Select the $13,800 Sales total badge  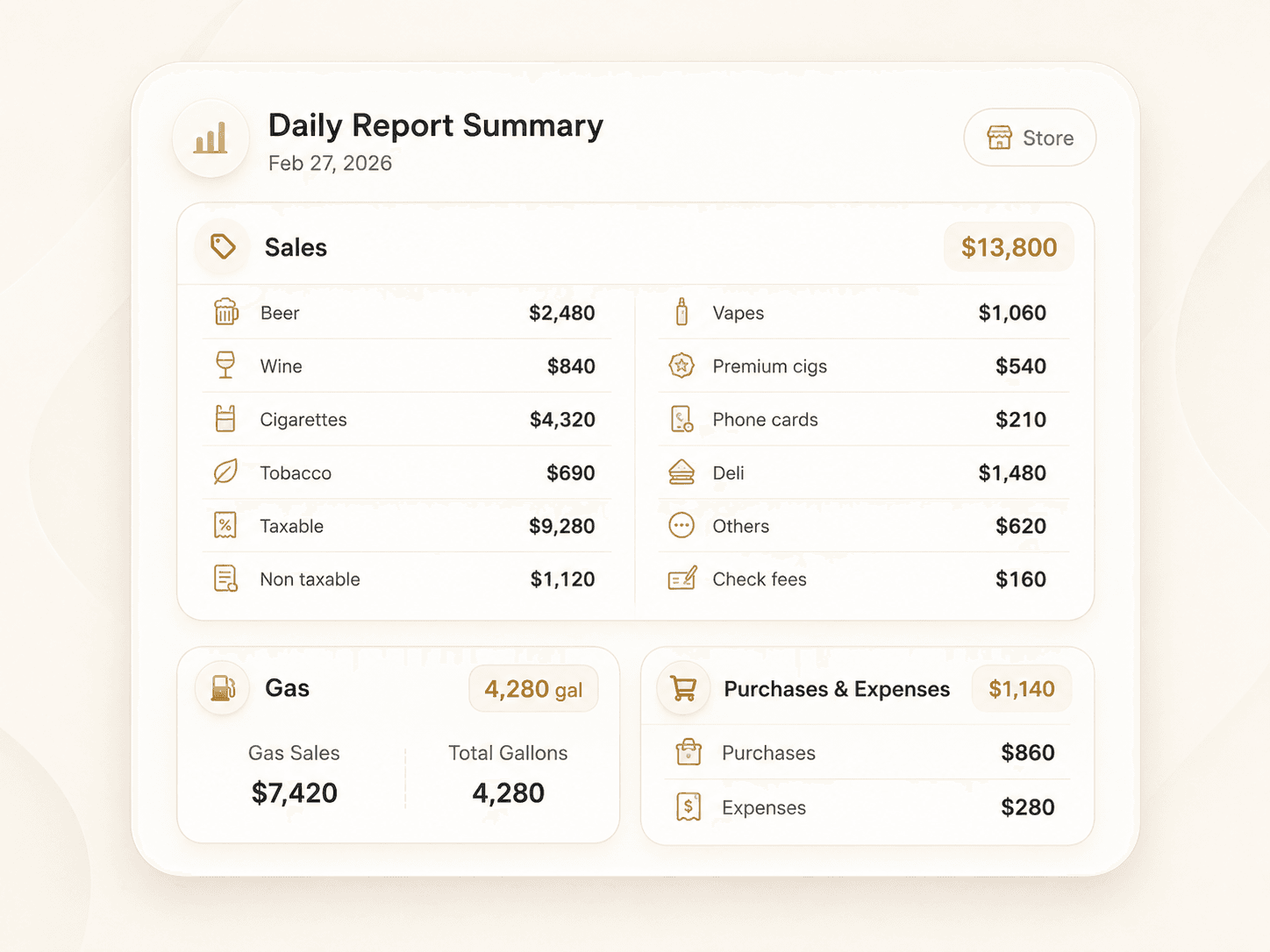click(1009, 247)
